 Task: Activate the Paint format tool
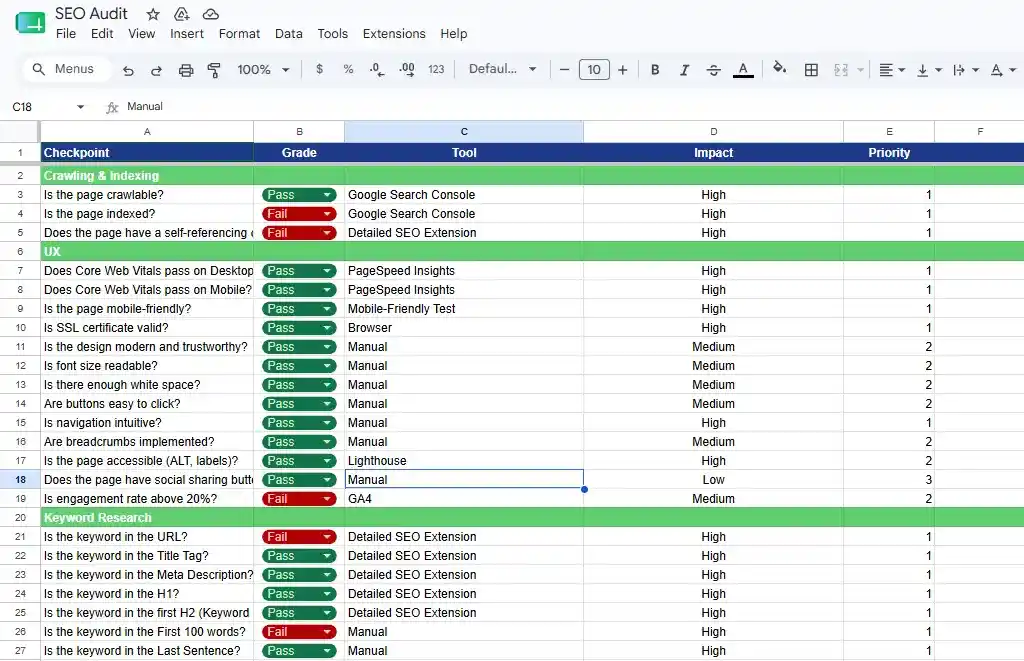pyautogui.click(x=214, y=70)
